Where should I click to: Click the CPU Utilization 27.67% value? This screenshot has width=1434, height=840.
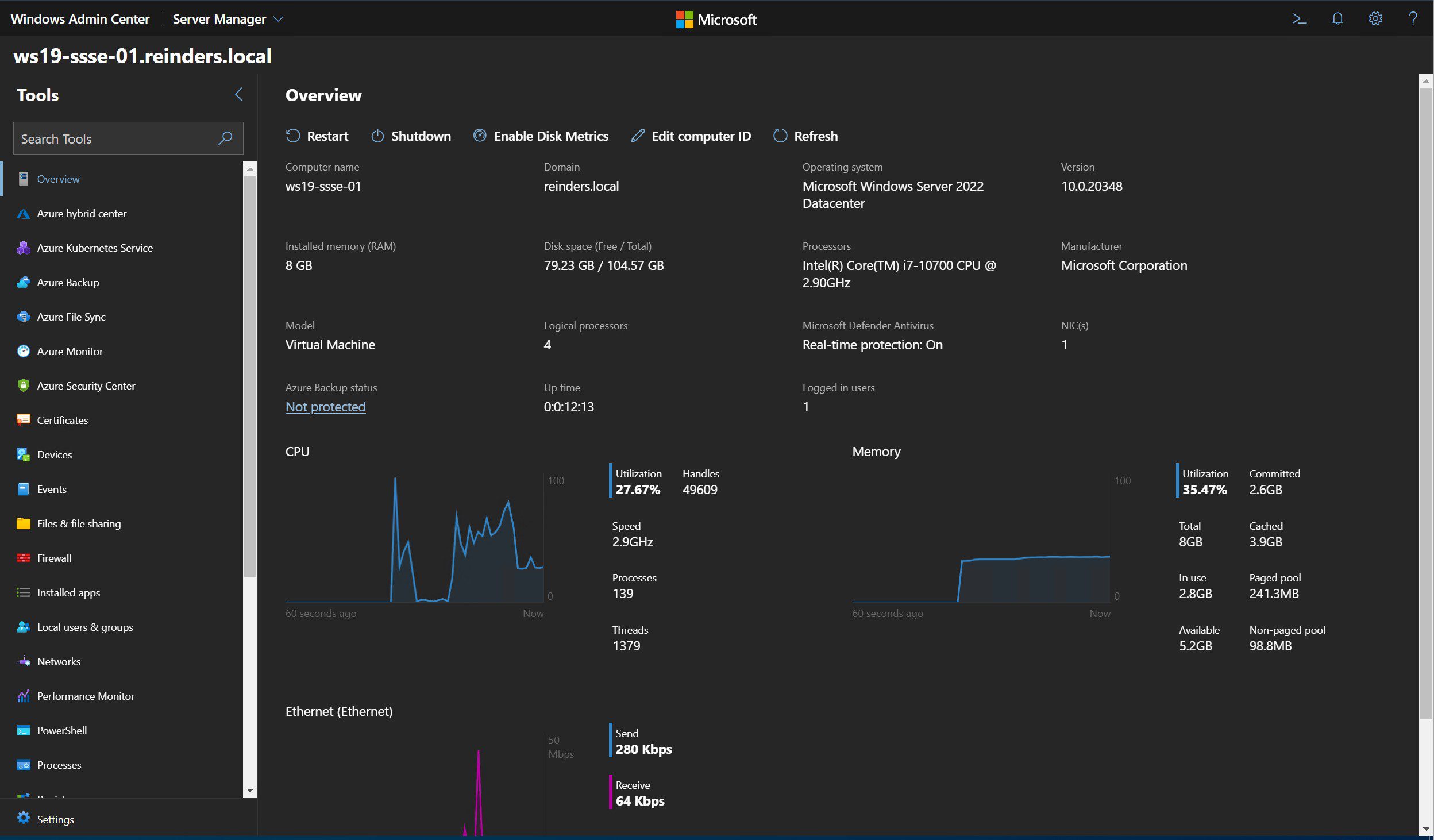(638, 490)
